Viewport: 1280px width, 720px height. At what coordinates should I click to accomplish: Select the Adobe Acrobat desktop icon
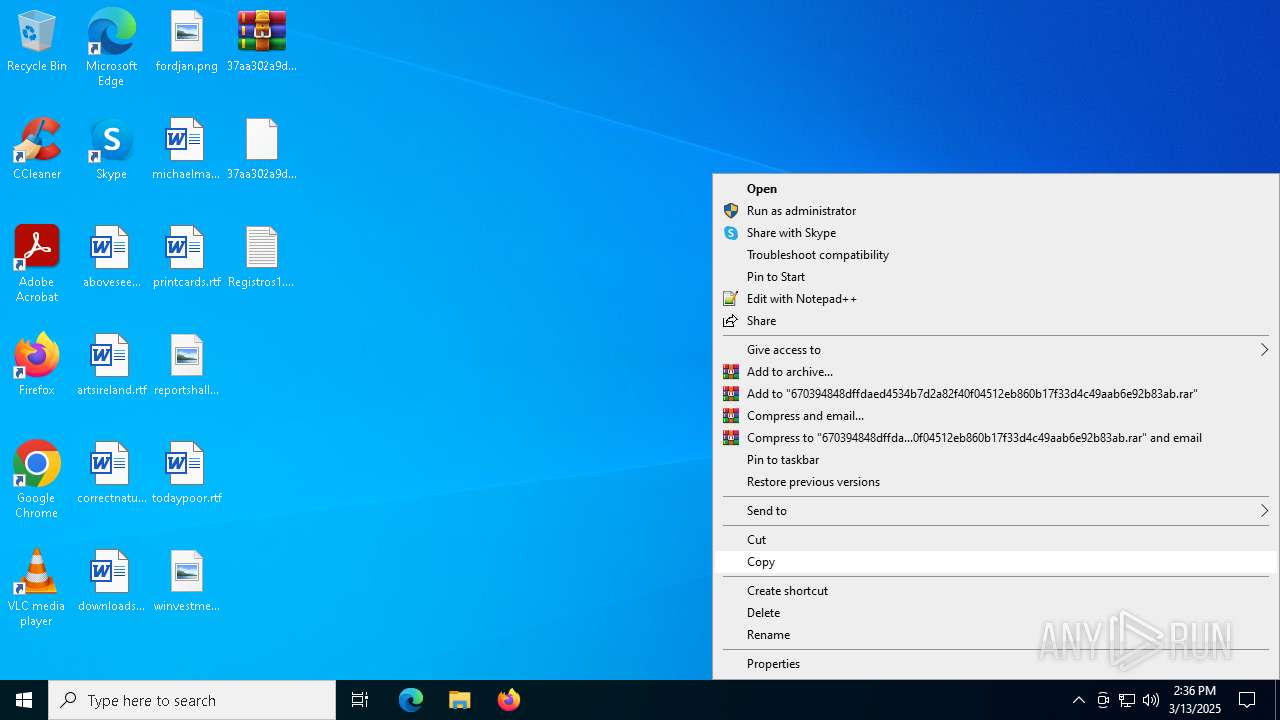(x=37, y=264)
